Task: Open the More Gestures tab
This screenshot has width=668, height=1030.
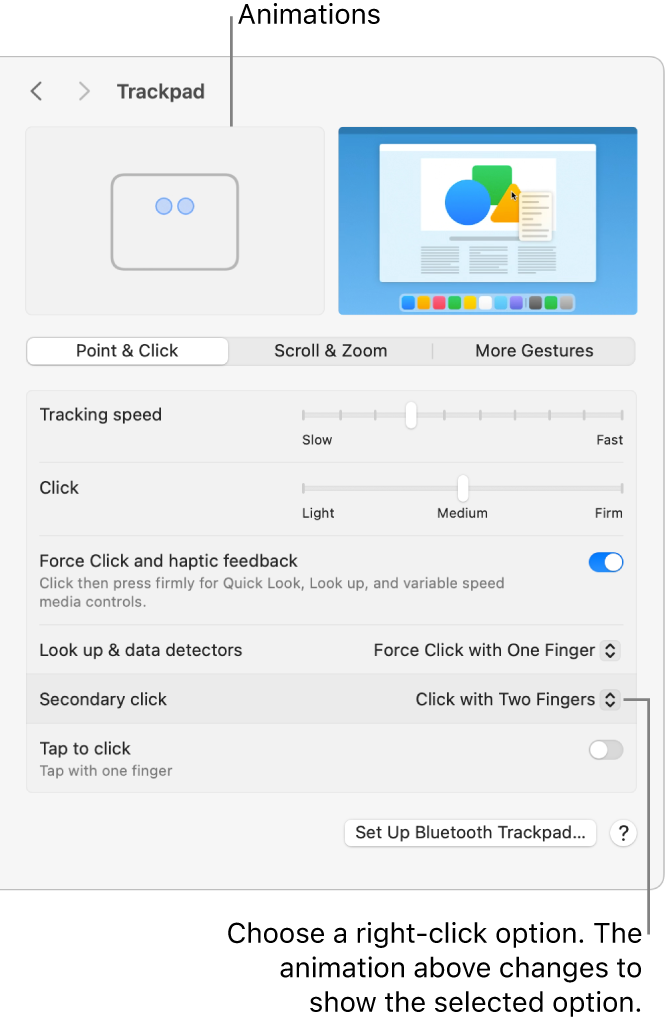Action: (534, 351)
